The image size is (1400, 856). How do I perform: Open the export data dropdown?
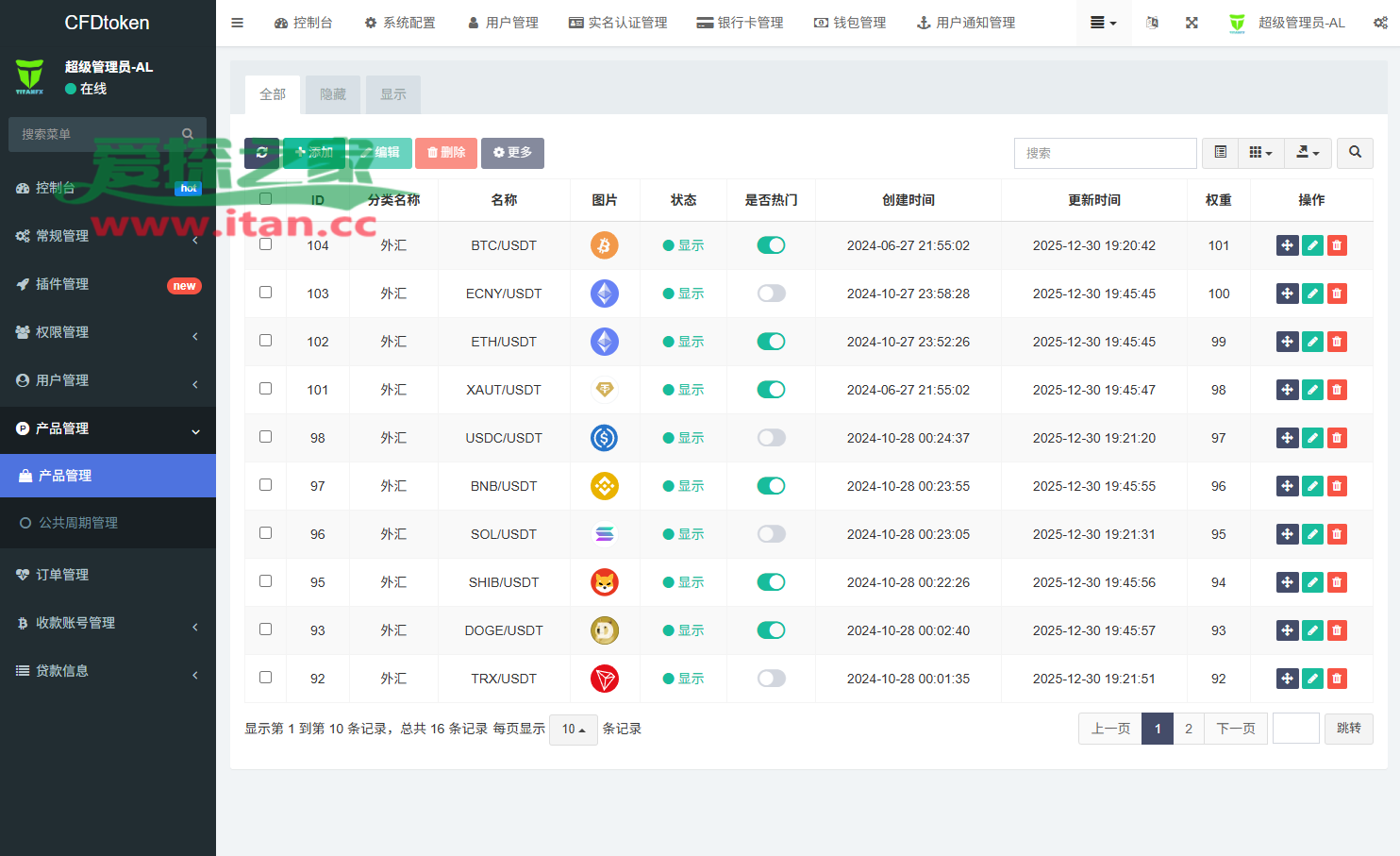pos(1308,153)
